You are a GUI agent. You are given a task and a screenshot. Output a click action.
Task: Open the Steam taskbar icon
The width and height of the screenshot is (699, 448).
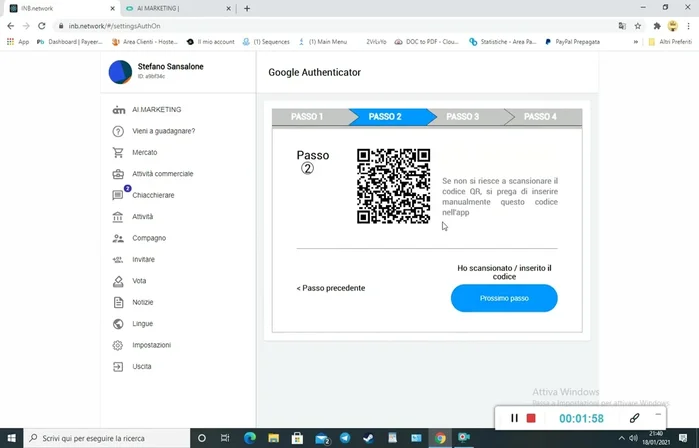(368, 438)
